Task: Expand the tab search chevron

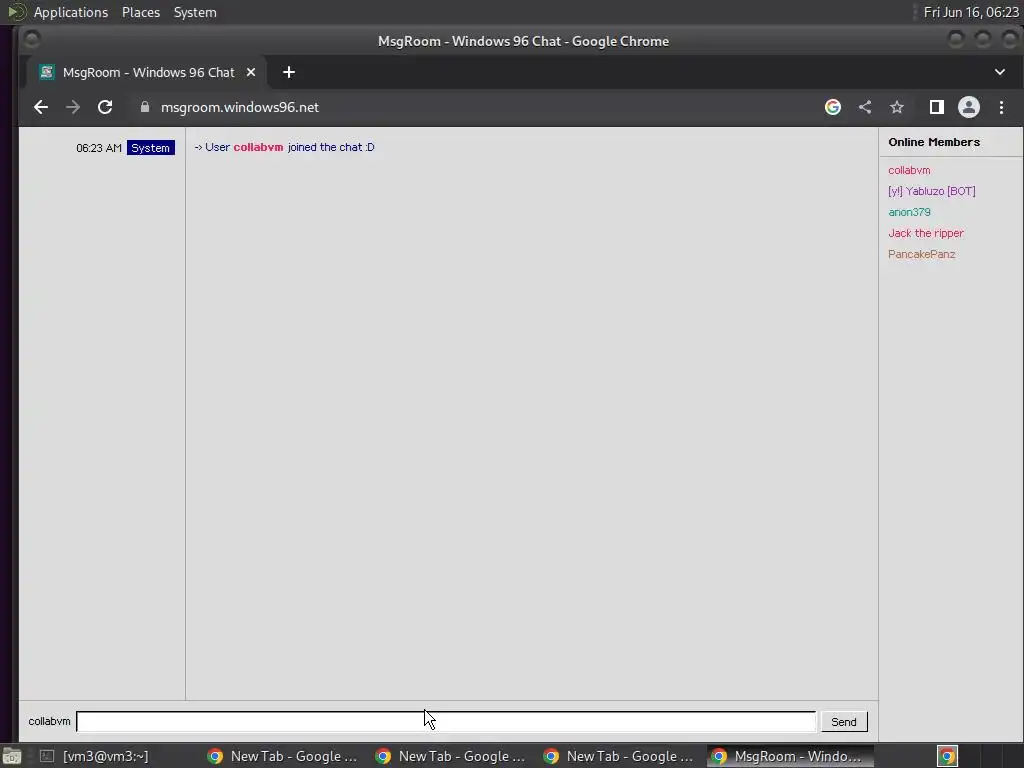Action: tap(1000, 72)
